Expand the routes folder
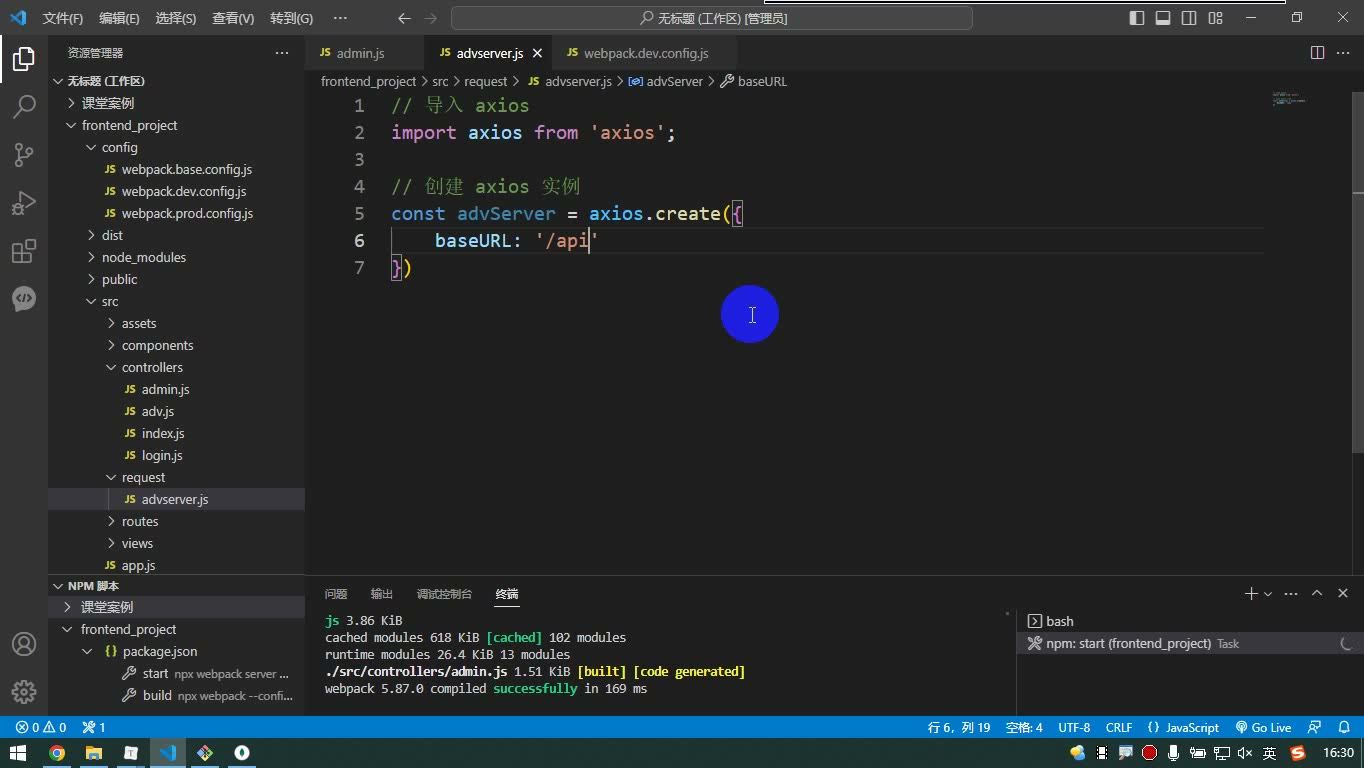Screen dimensions: 1364x768 tap(140, 521)
